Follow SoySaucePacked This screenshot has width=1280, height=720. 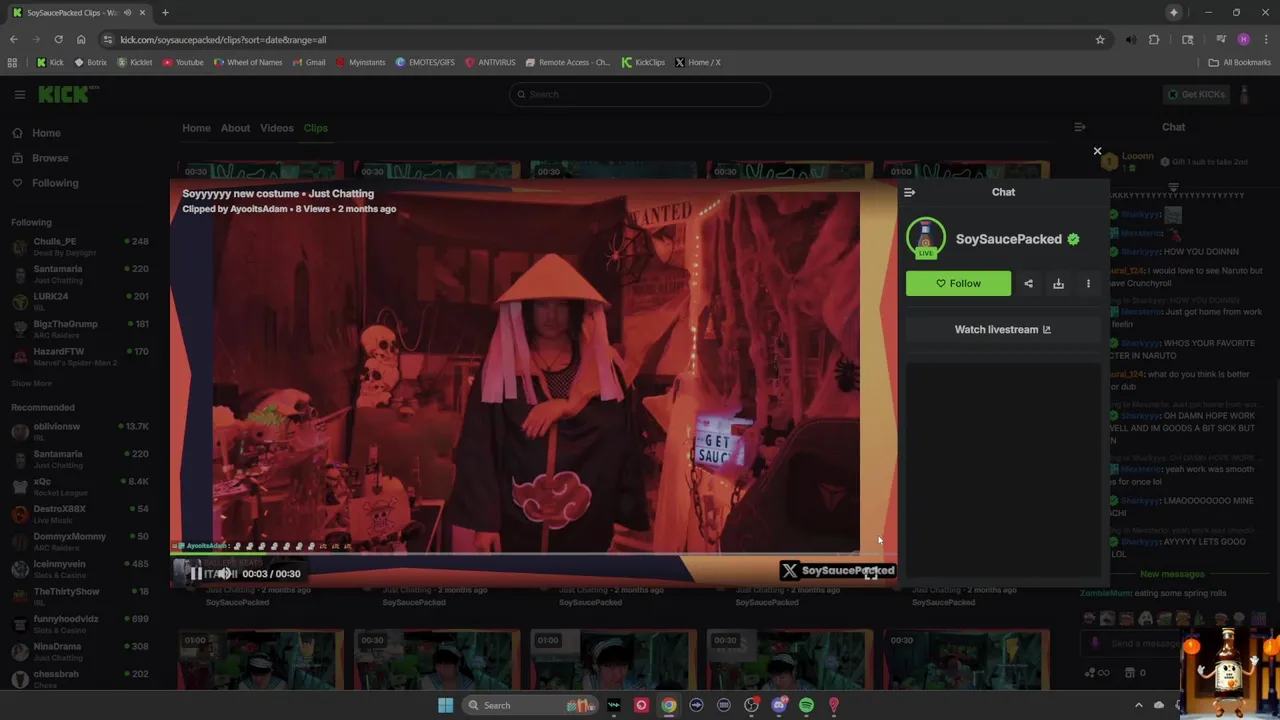point(958,283)
